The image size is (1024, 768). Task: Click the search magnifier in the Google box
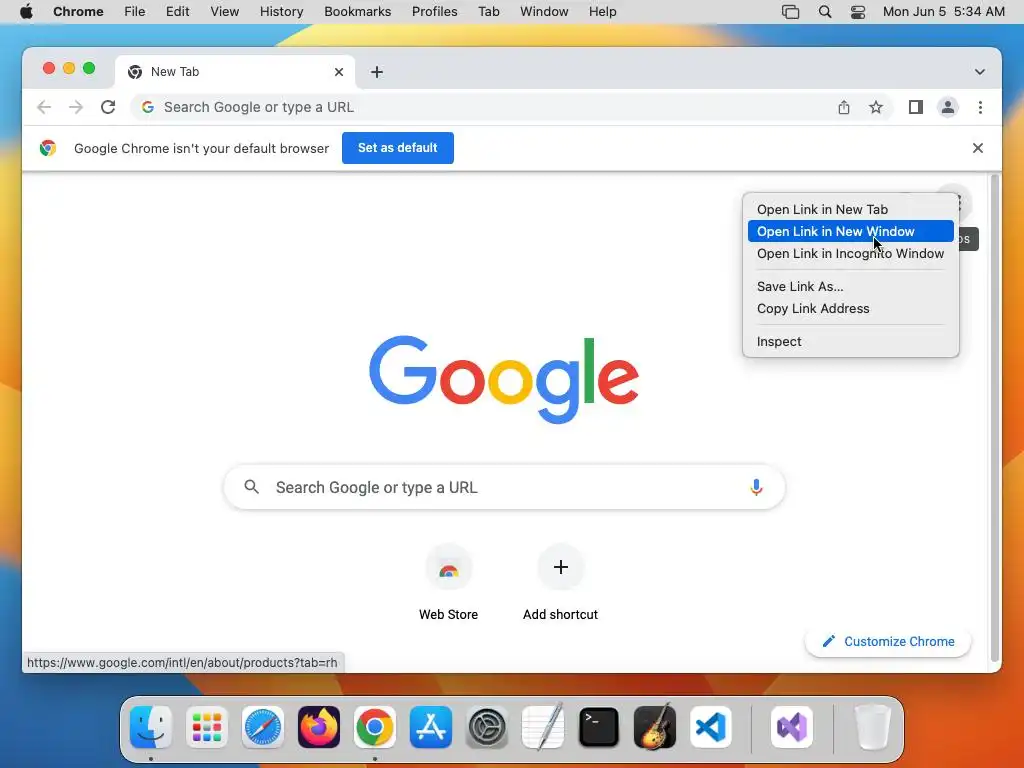click(251, 487)
